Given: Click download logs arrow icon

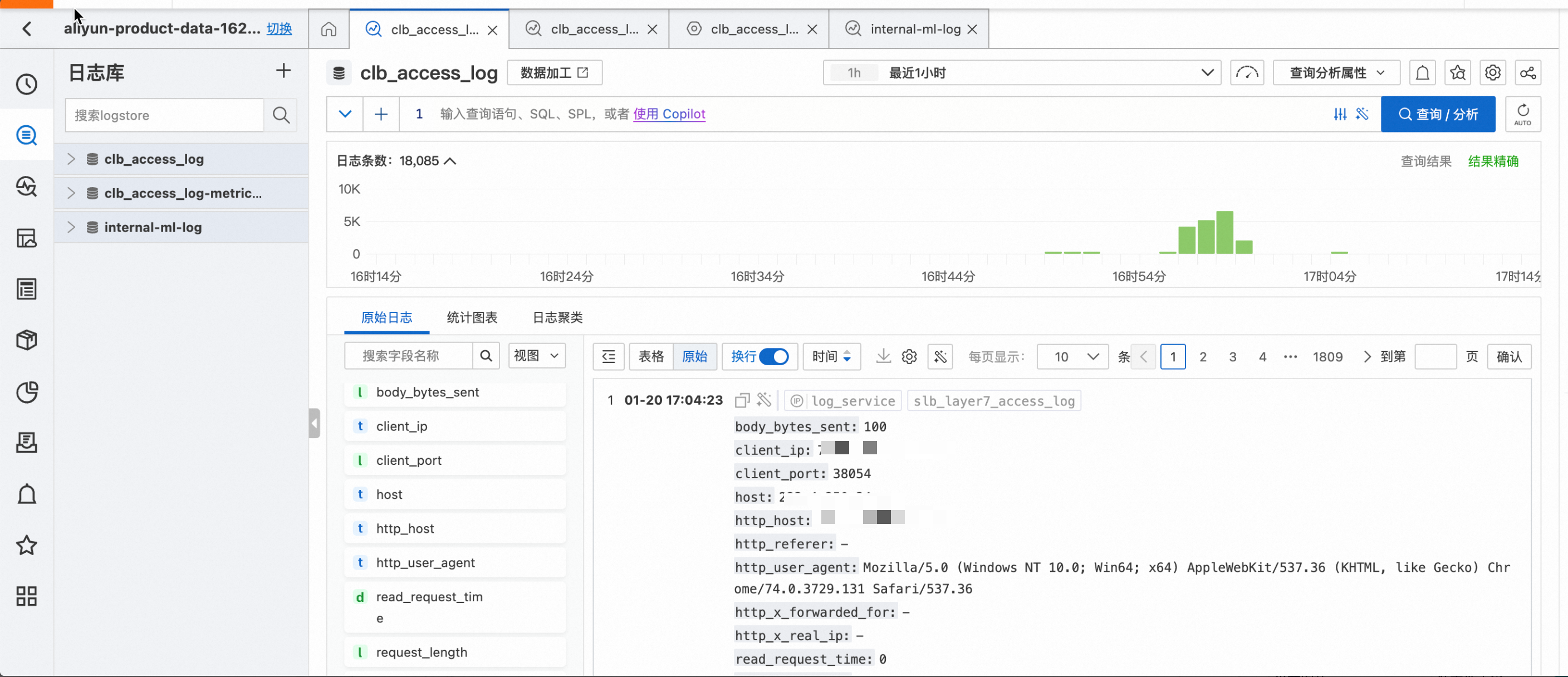Looking at the screenshot, I should 883,356.
